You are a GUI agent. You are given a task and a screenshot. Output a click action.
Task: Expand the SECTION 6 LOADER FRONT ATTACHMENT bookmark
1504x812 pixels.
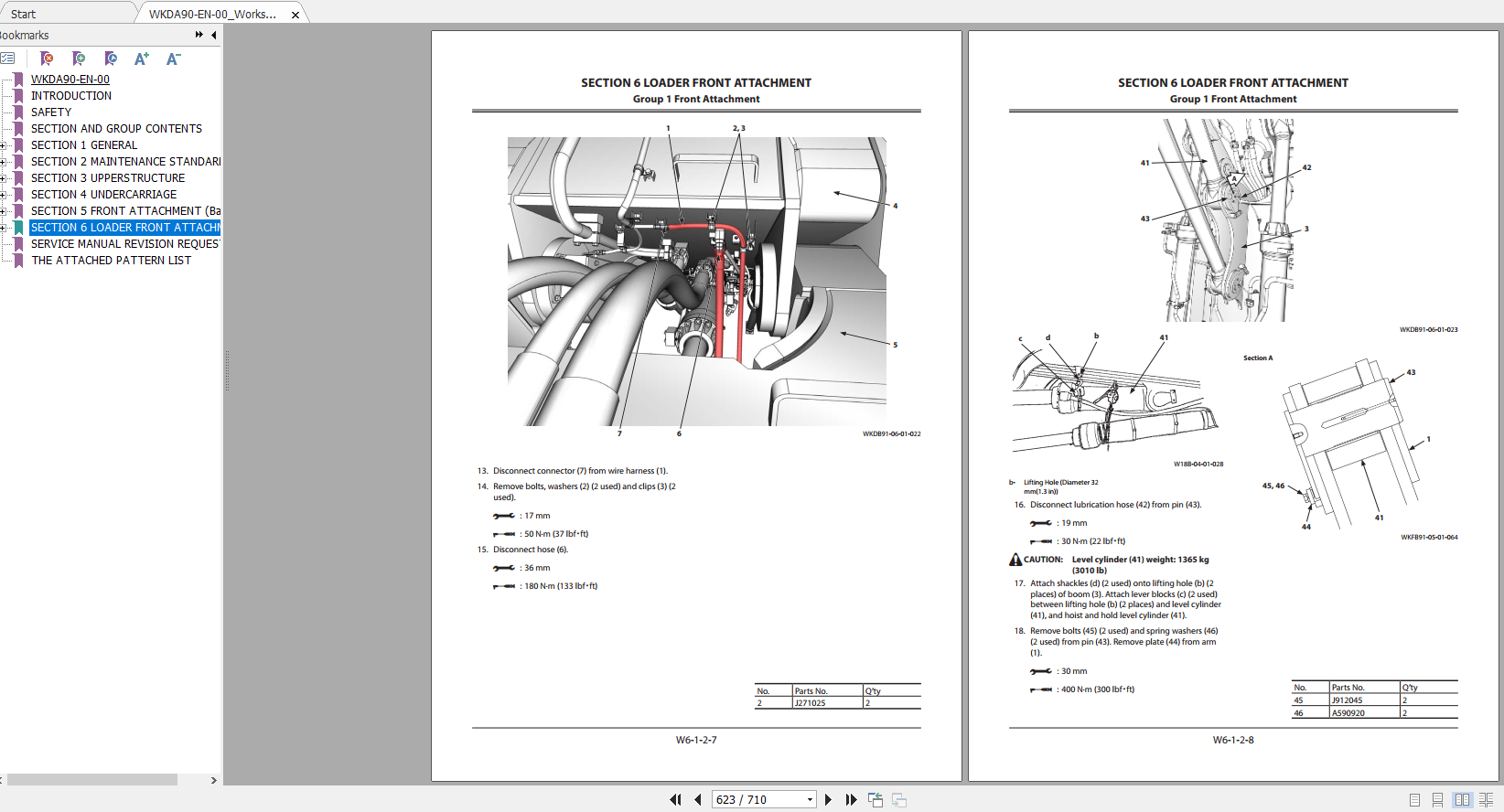(x=4, y=228)
